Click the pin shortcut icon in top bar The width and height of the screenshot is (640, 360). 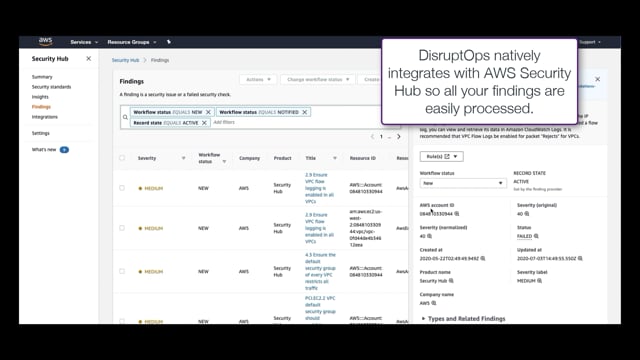click(169, 42)
